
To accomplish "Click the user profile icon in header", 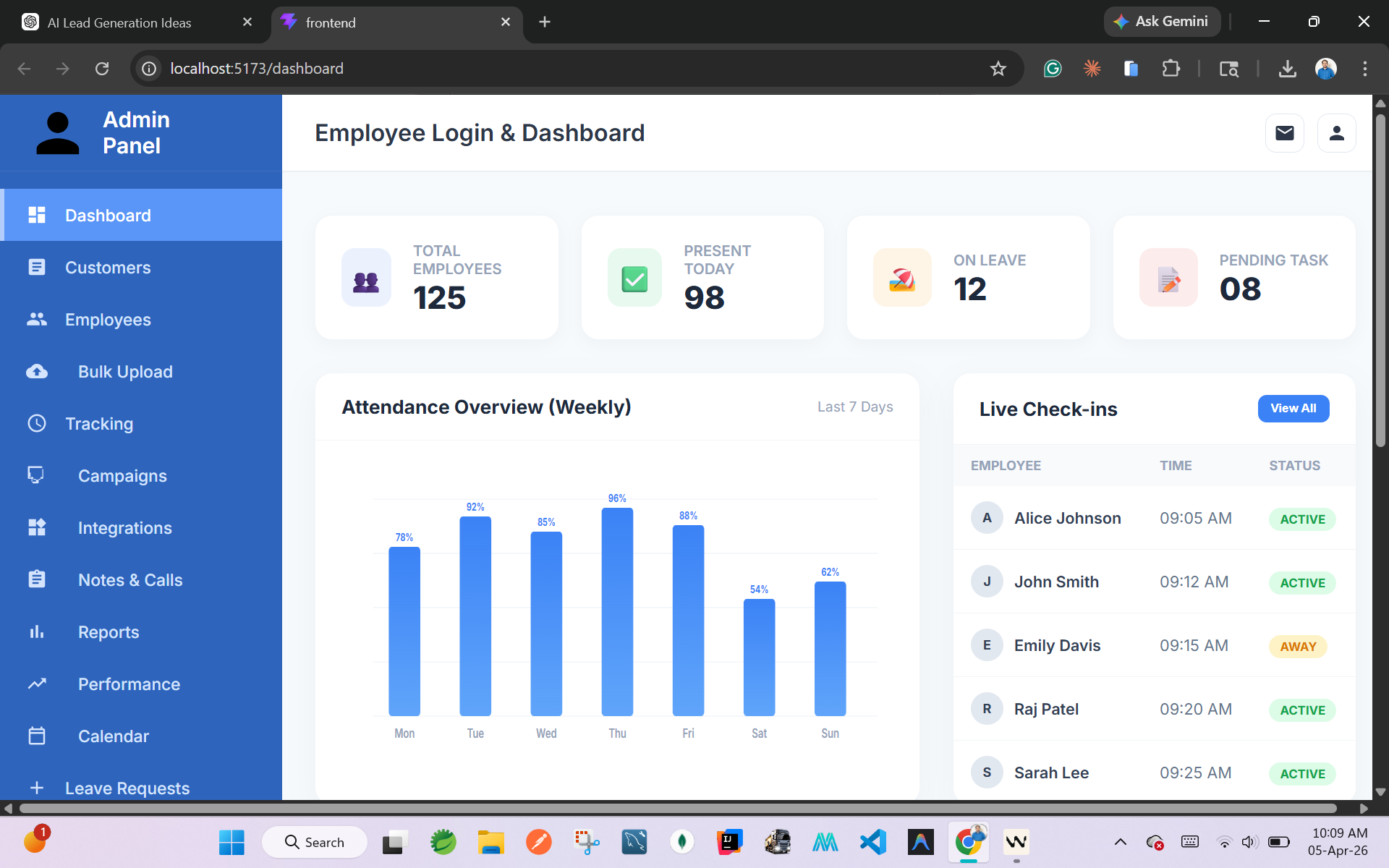I will (1336, 133).
